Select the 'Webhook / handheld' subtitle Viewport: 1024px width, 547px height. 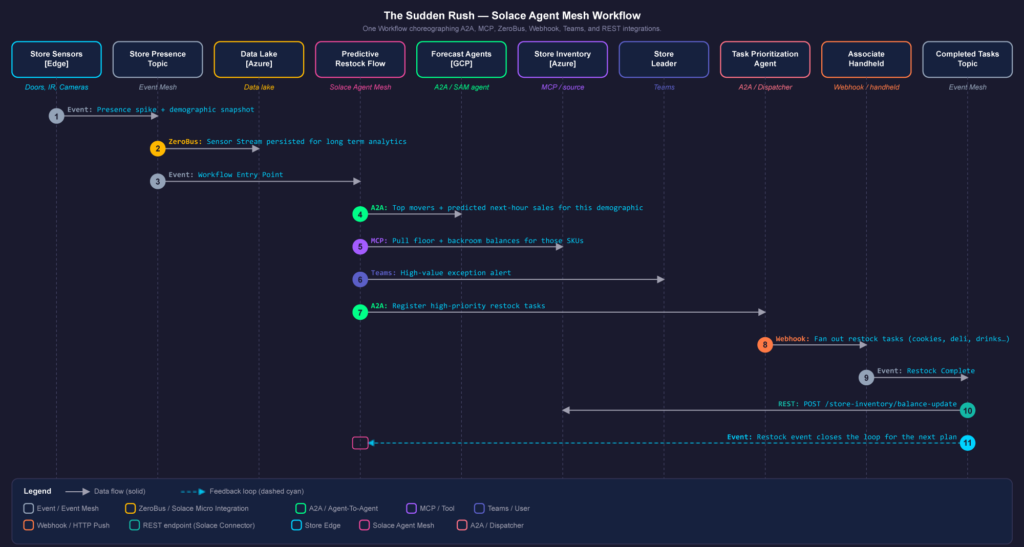coord(866,87)
